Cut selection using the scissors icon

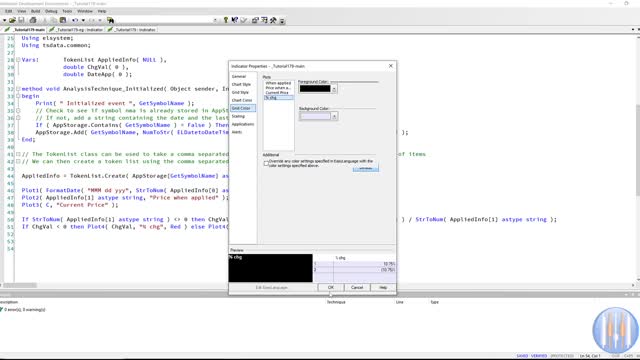click(45, 20)
